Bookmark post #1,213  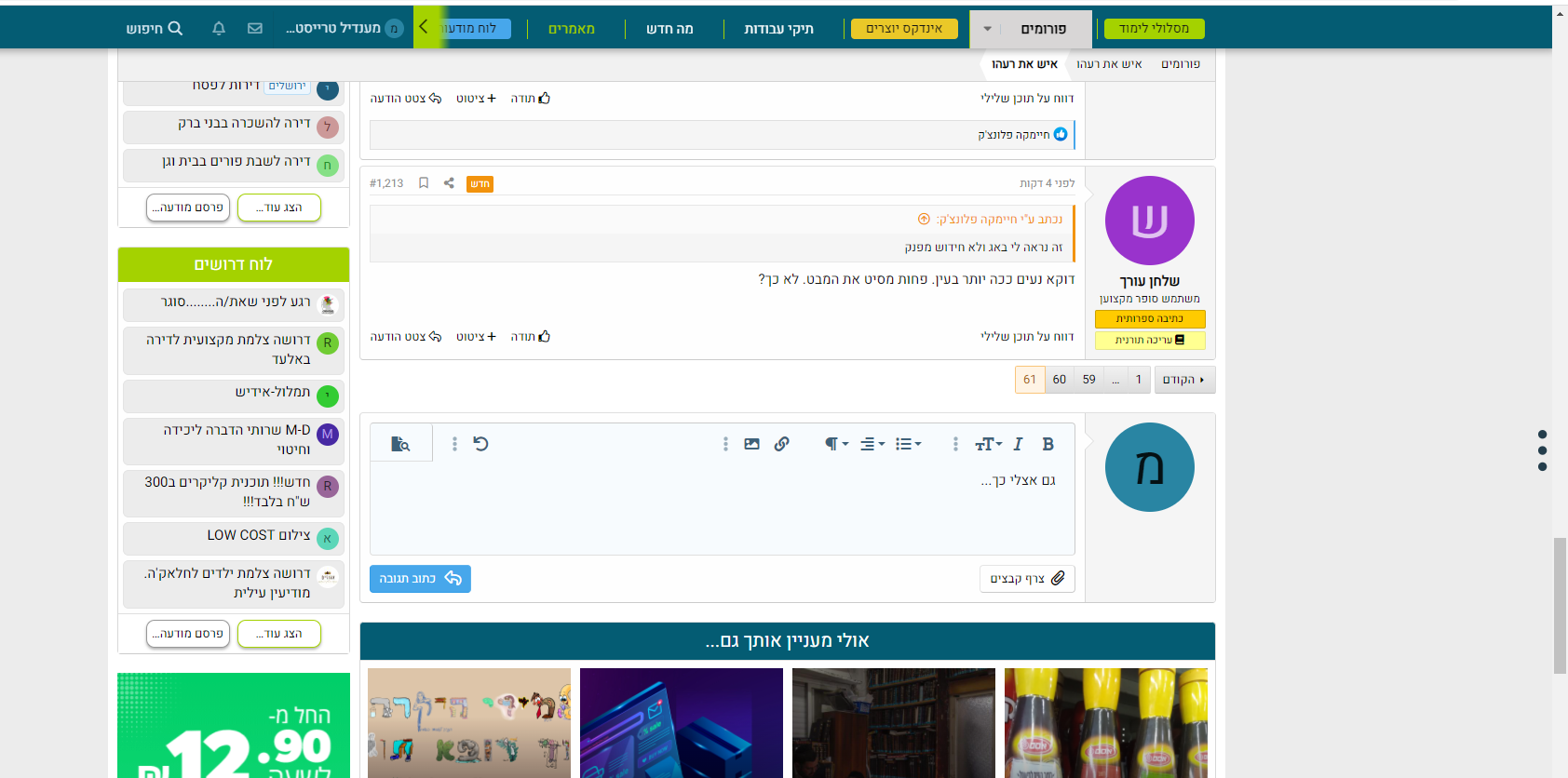point(424,183)
